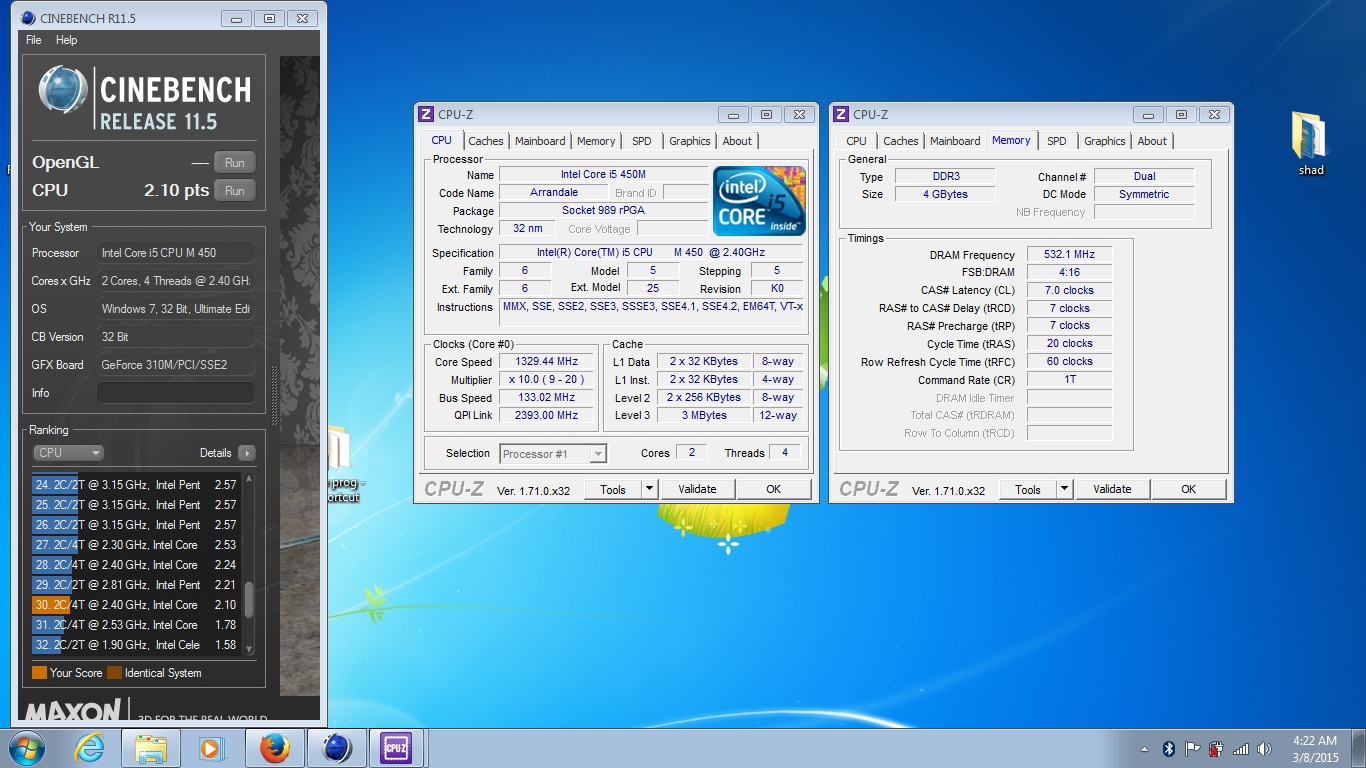Open ranking Details arrow button

(246, 453)
